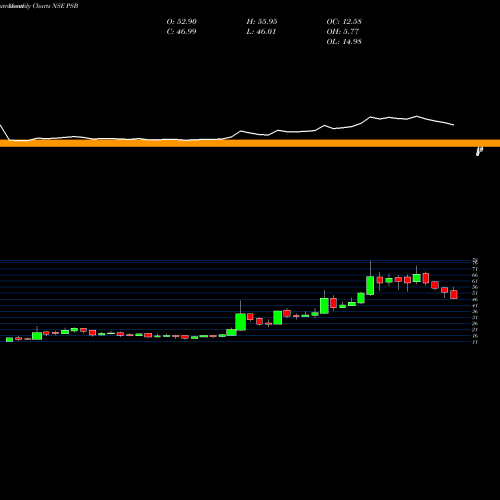Viewport: 500px width, 500px height.
Task: Click the price axis label 46
Action: [475, 299]
